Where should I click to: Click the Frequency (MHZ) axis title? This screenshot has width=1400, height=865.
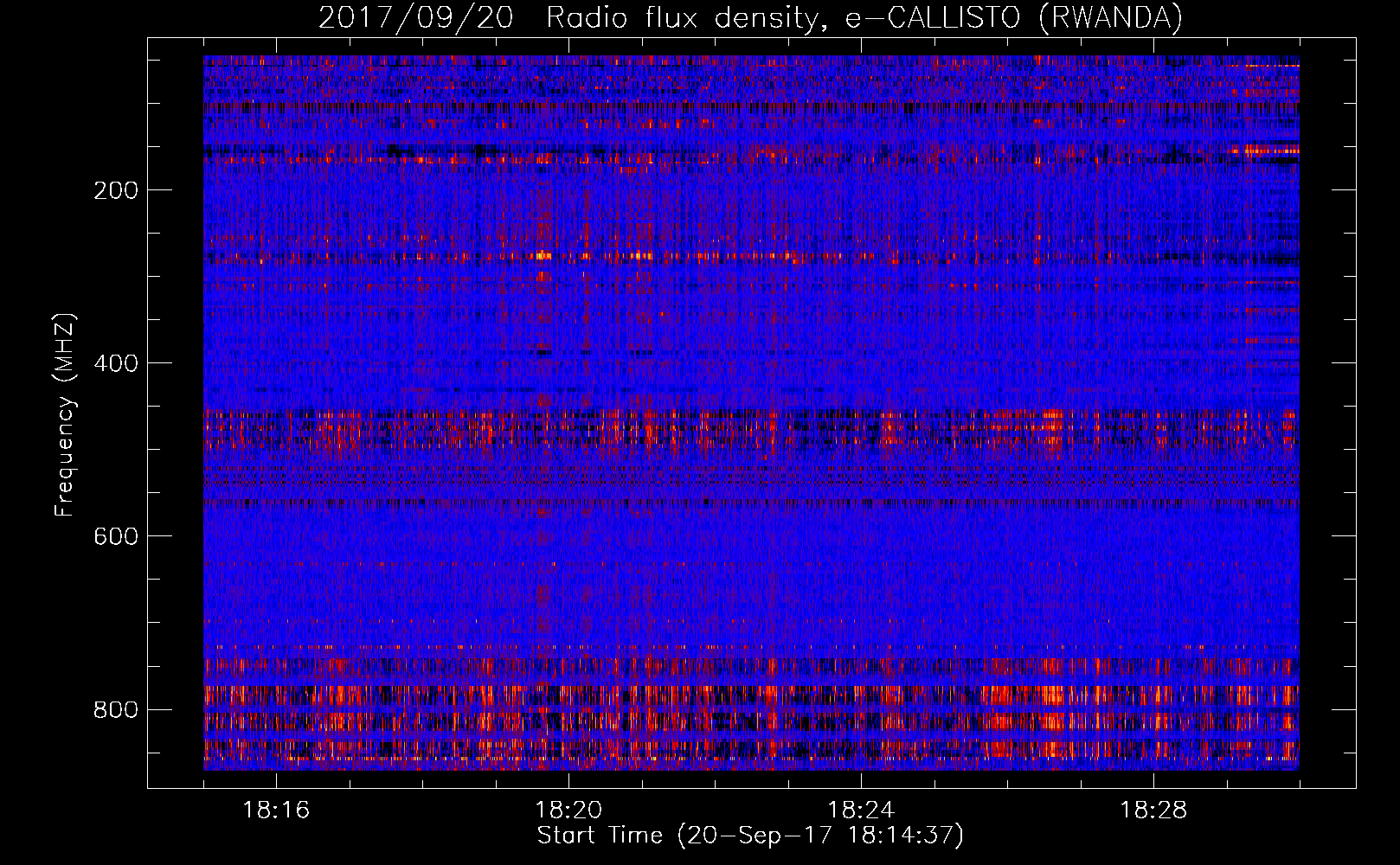click(65, 414)
